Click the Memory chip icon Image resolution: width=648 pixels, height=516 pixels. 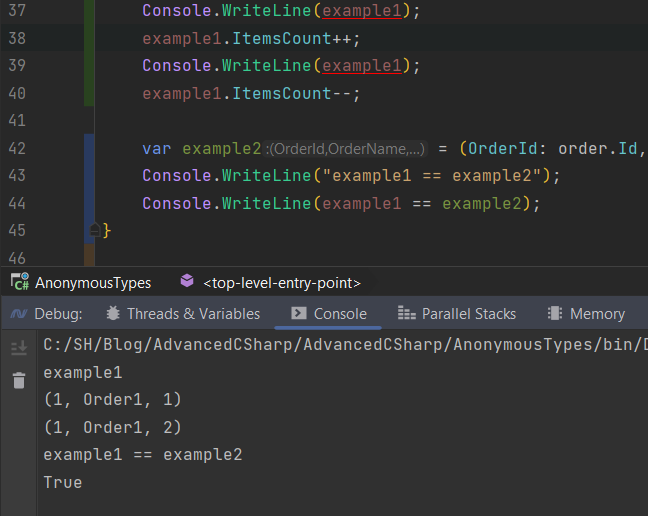coord(555,313)
